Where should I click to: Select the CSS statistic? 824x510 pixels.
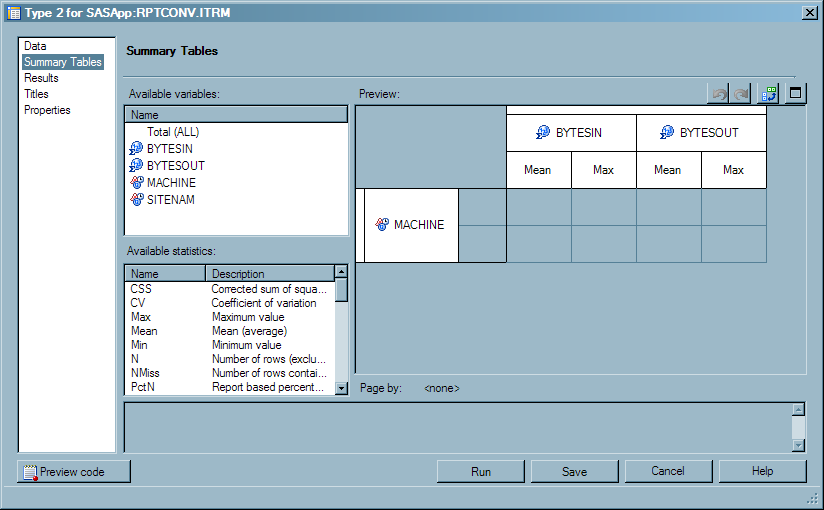(x=141, y=289)
